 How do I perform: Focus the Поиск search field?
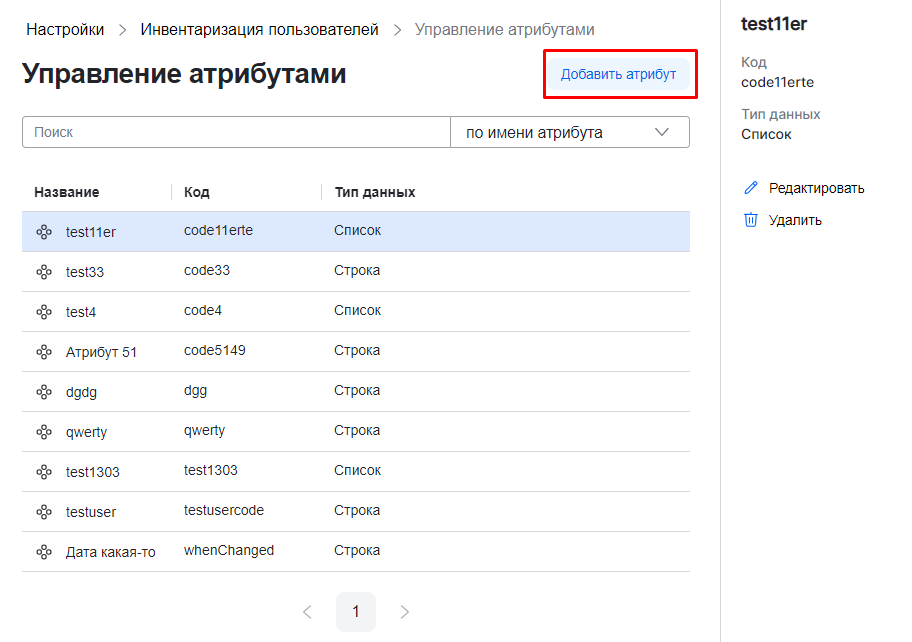236,132
